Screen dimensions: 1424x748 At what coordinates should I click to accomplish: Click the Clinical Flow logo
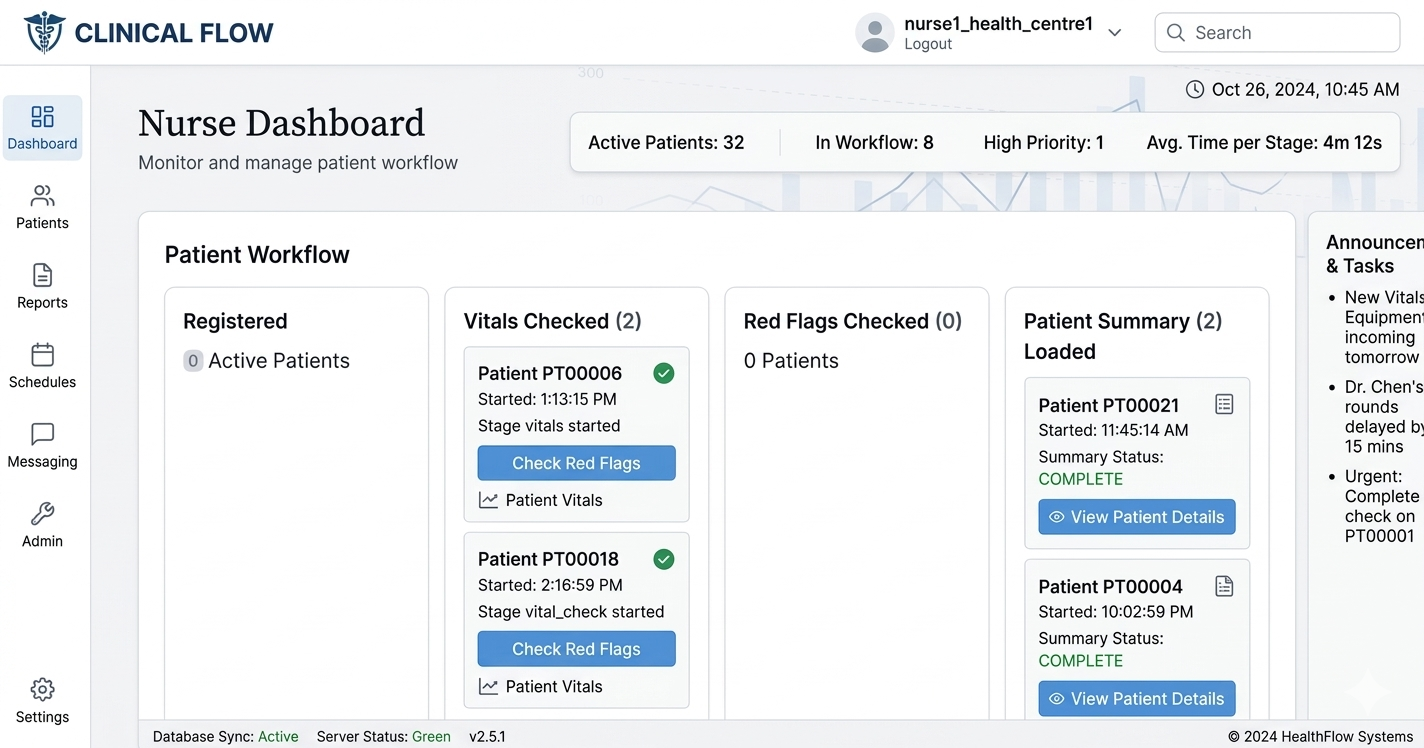[45, 32]
